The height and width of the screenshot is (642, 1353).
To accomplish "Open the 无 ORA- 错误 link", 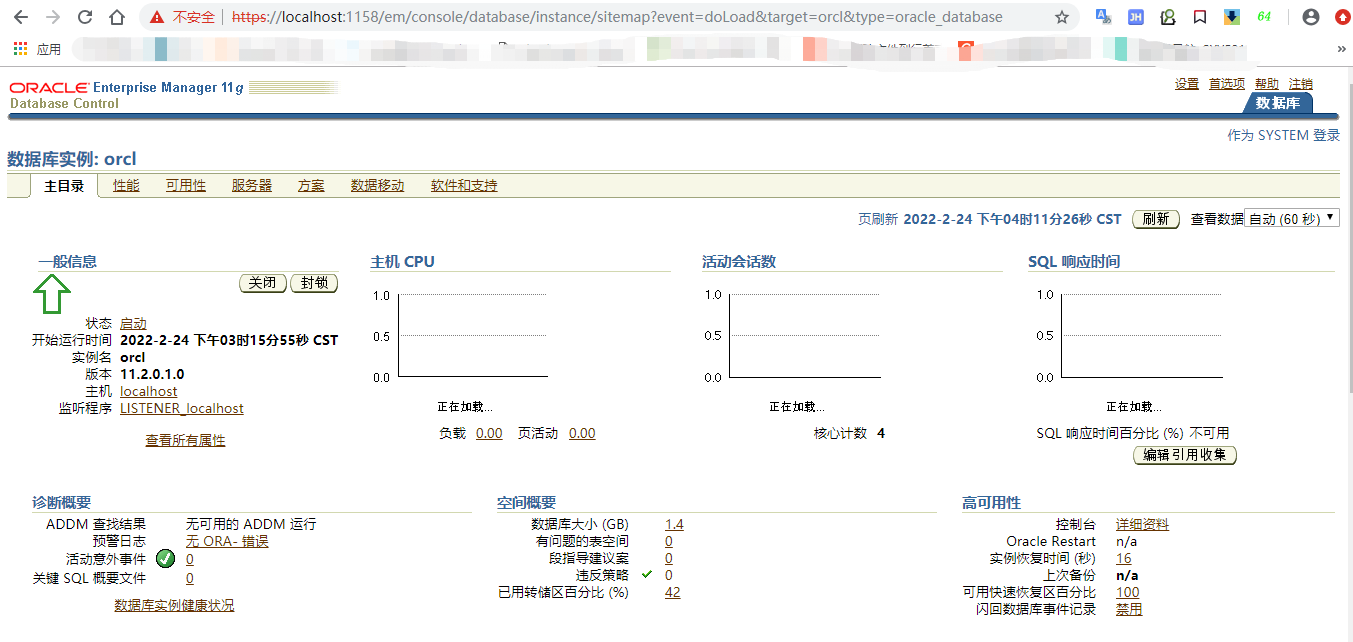I will coord(227,541).
